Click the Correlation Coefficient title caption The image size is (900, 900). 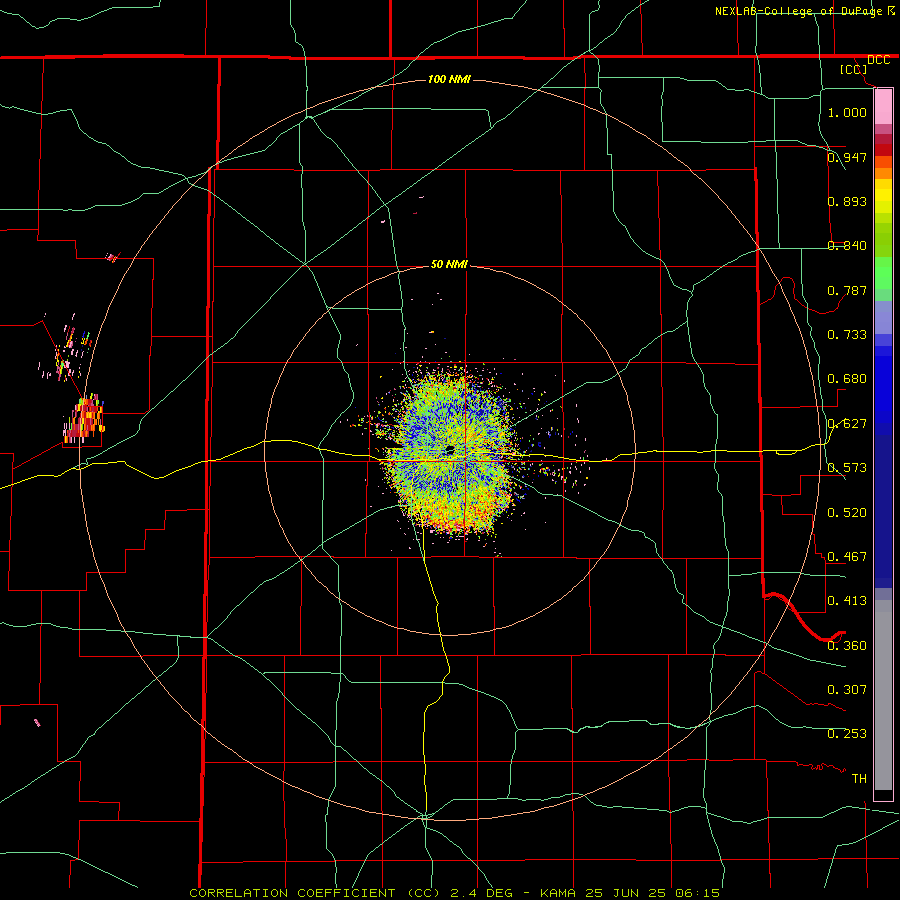point(454,893)
